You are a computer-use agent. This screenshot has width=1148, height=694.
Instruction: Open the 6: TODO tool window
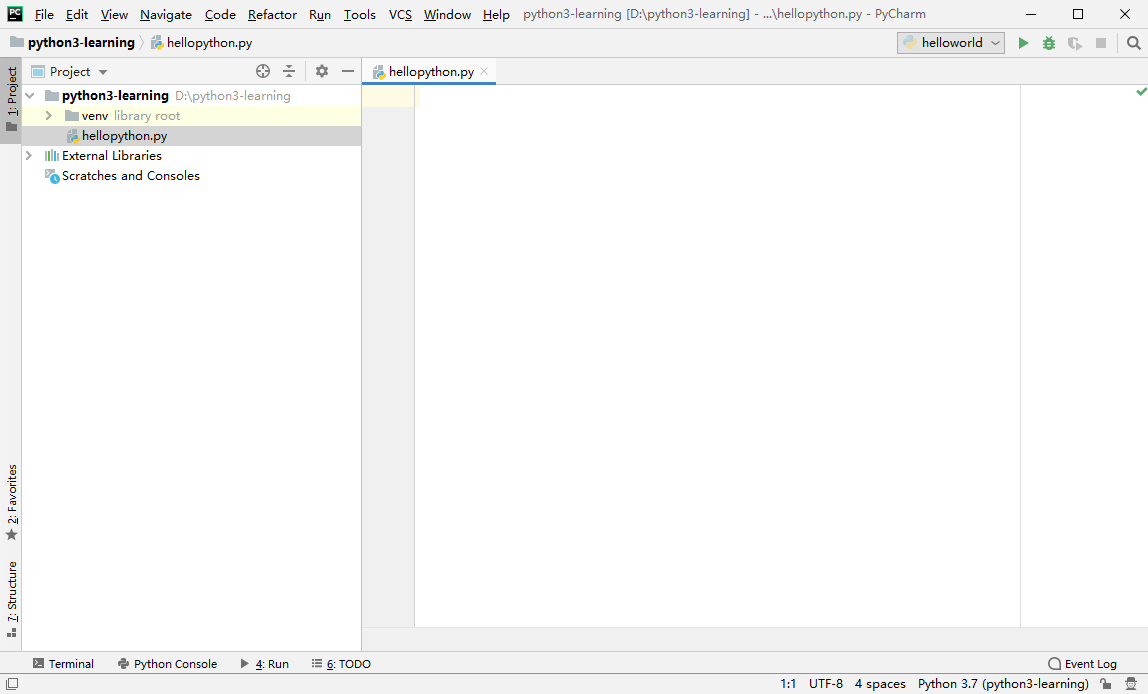[x=341, y=664]
